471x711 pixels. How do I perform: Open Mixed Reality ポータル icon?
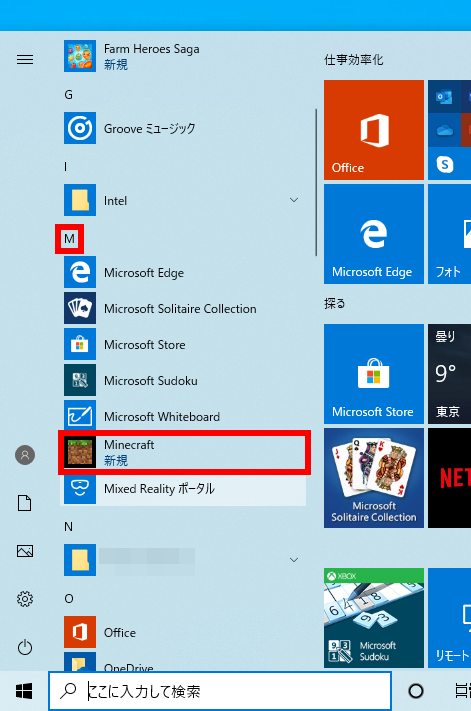(80, 489)
